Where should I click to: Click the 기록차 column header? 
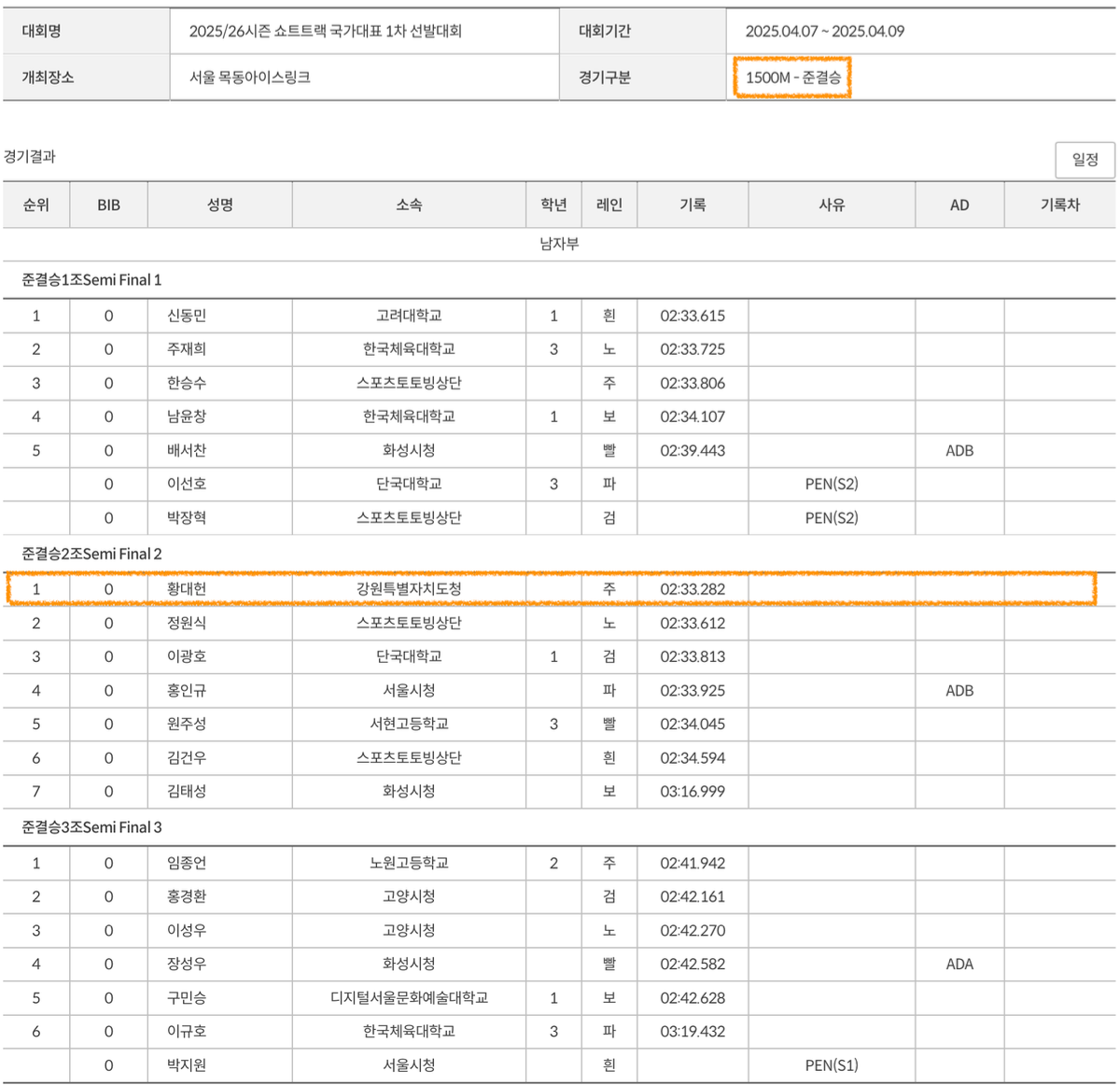(x=1059, y=204)
